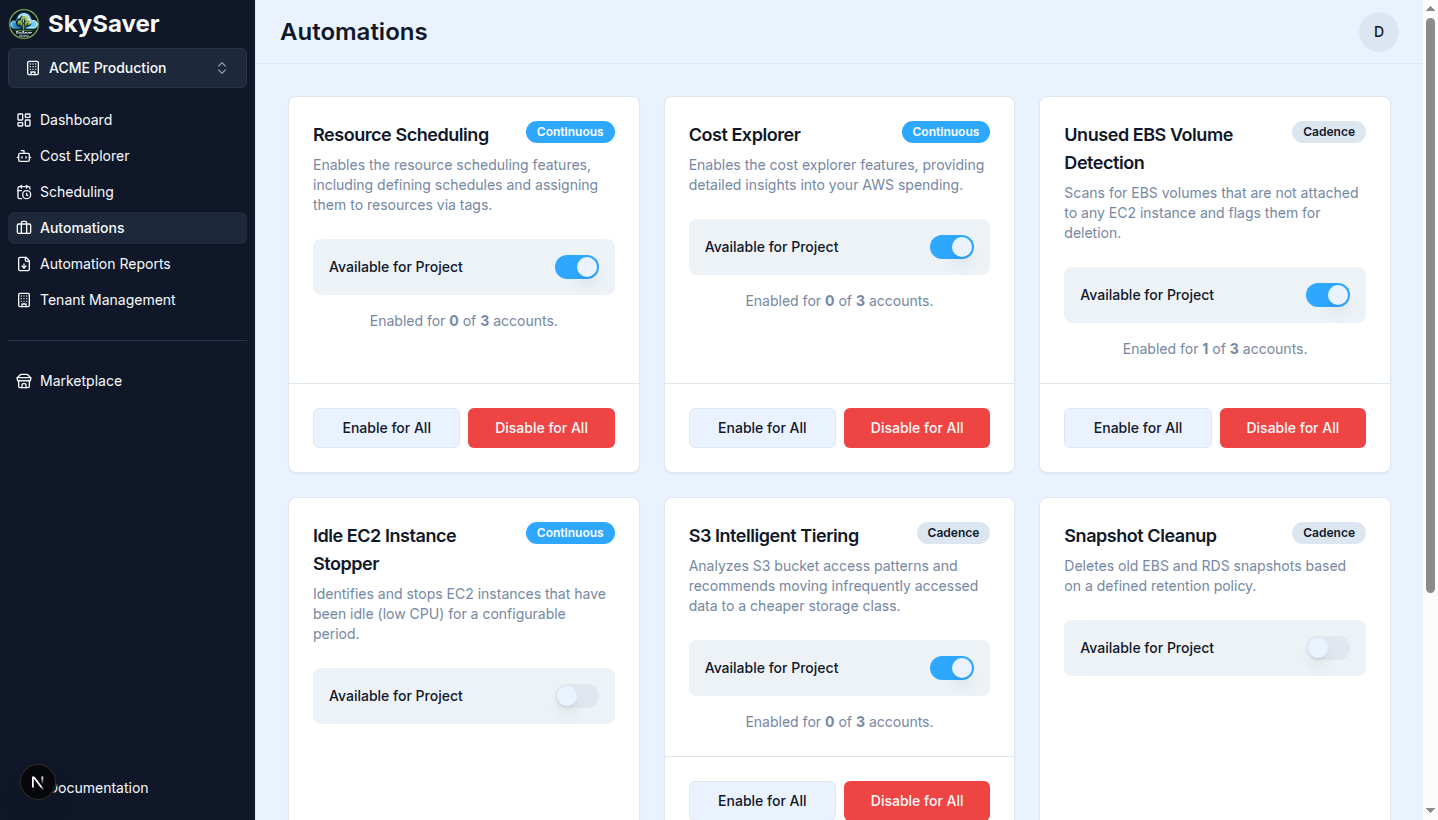Disable Available for Project on Cost Explorer

click(952, 247)
